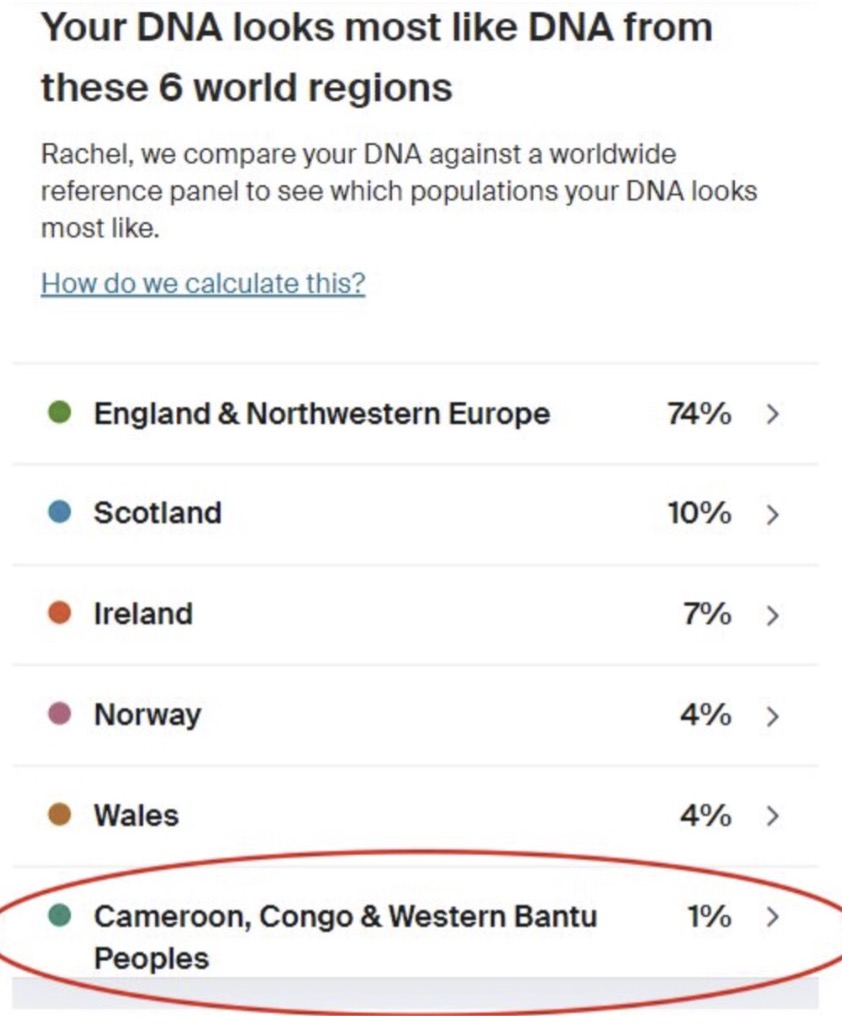Click the brown Wales color dot
This screenshot has height=1028, width=842.
(x=60, y=815)
